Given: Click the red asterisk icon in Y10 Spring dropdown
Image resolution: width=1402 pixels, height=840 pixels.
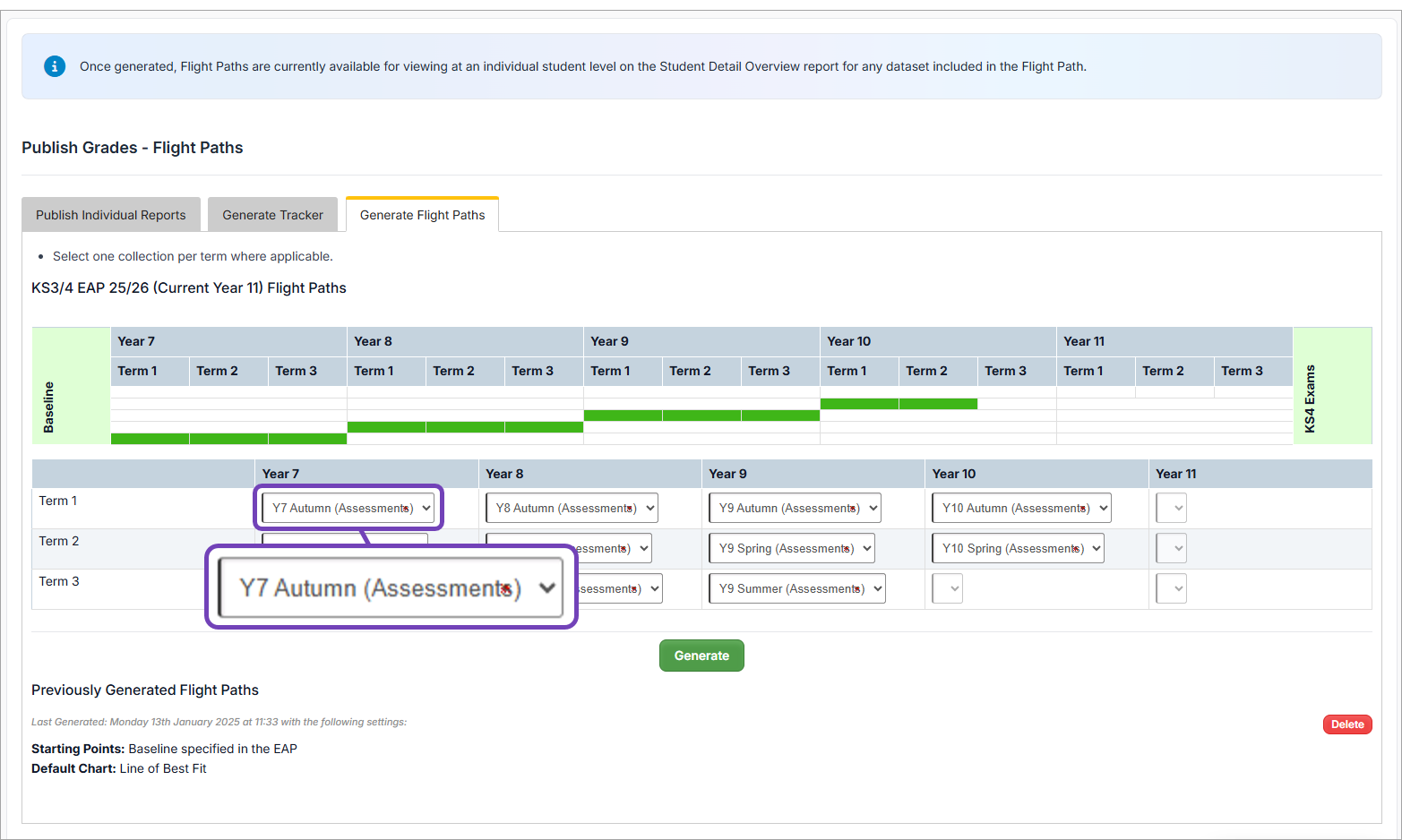Looking at the screenshot, I should click(x=1074, y=548).
